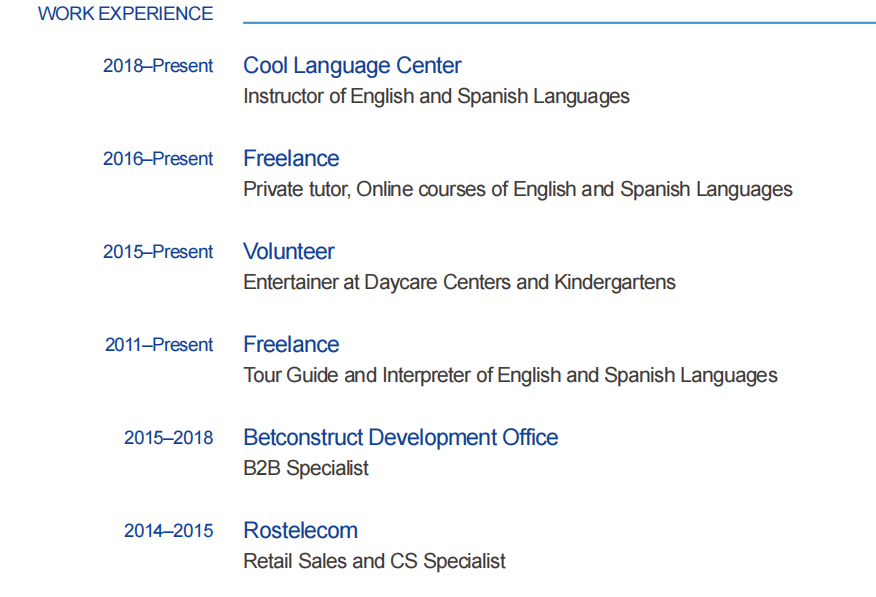Click the WORK EXPERIENCE section heading
Viewport: 876px width, 597px height.
point(125,14)
